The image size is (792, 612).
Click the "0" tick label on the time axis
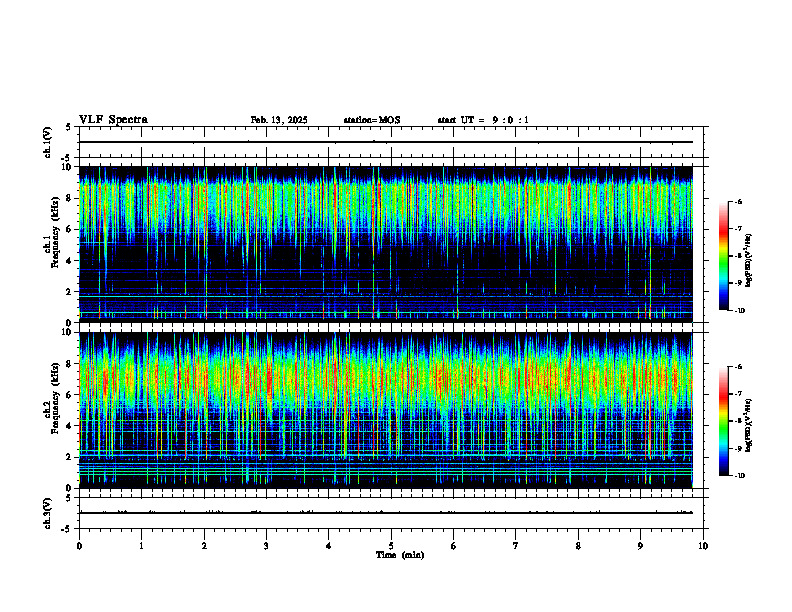click(79, 546)
